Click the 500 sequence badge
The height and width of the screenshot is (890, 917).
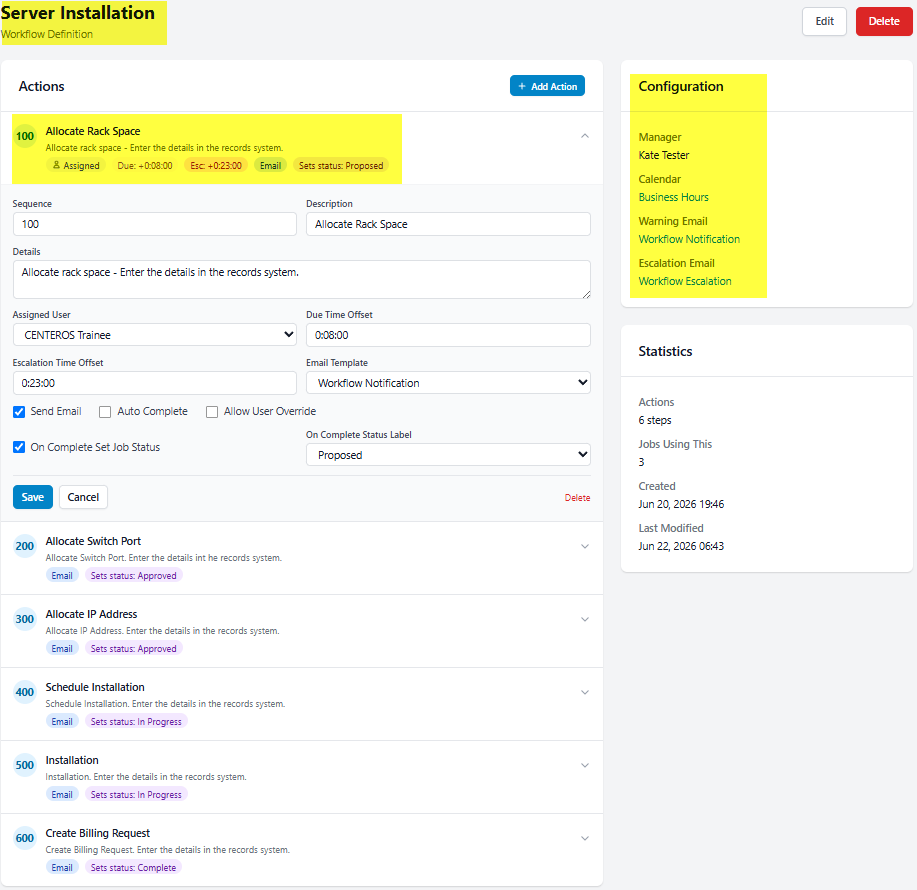pyautogui.click(x=25, y=765)
